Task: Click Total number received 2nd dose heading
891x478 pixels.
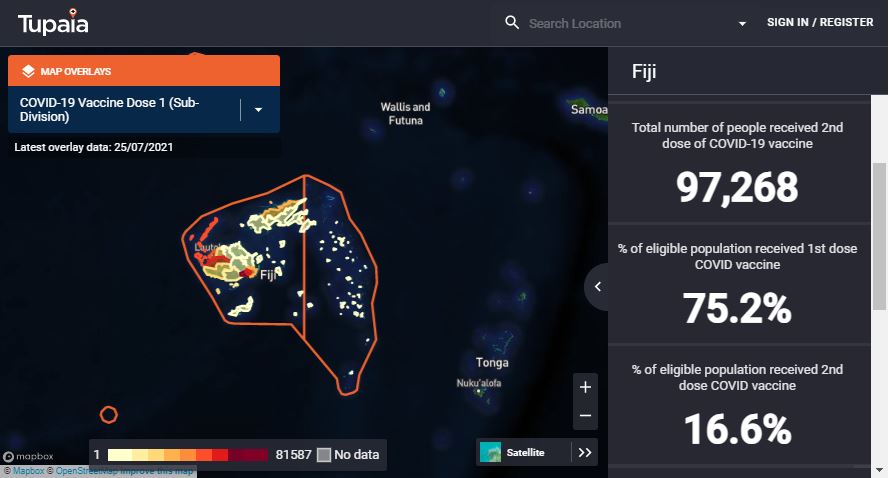Action: pyautogui.click(x=737, y=135)
